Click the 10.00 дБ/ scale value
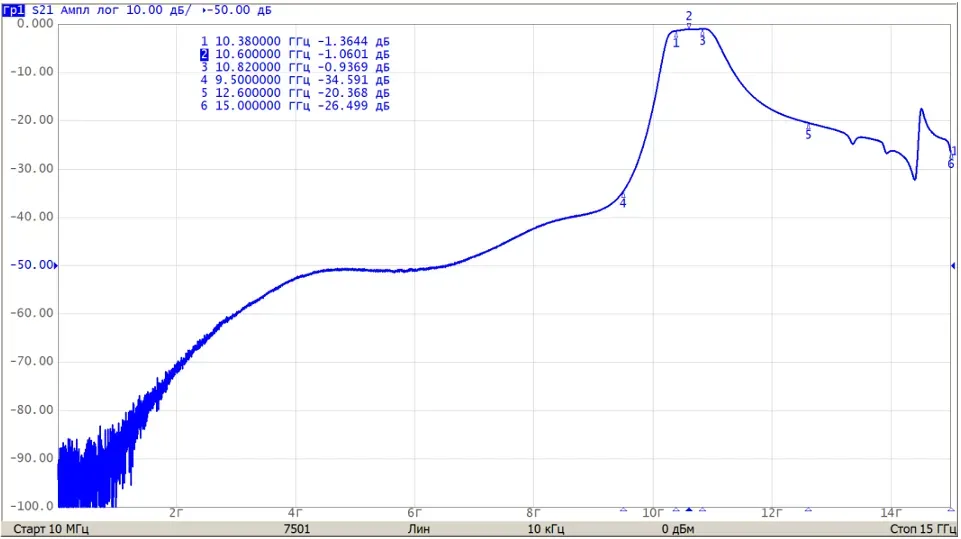This screenshot has height=539, width=961. coord(159,10)
